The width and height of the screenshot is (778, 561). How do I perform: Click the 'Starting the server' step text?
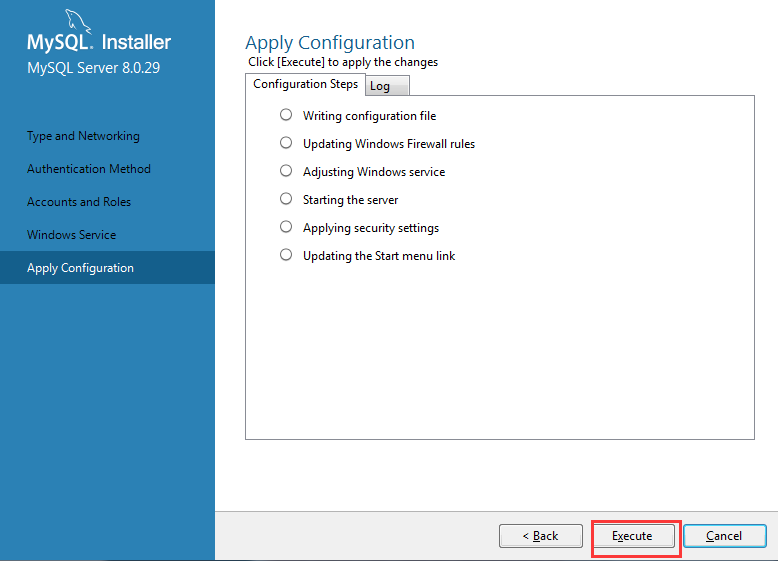pos(351,200)
